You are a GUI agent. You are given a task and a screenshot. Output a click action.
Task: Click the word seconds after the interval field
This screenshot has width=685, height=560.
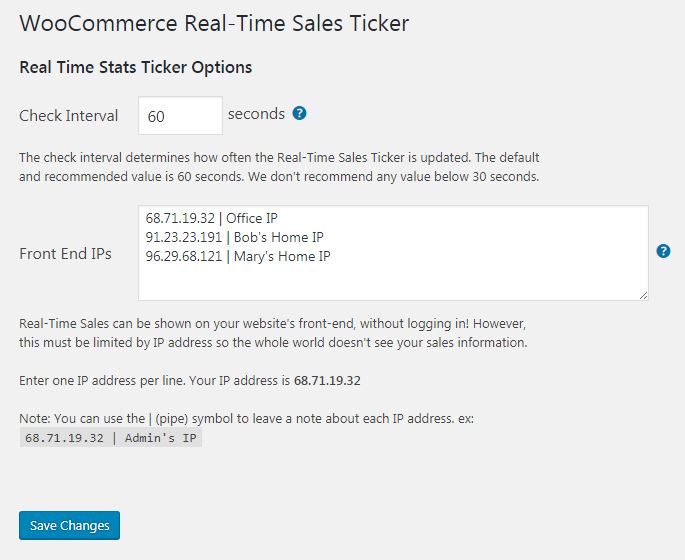256,114
